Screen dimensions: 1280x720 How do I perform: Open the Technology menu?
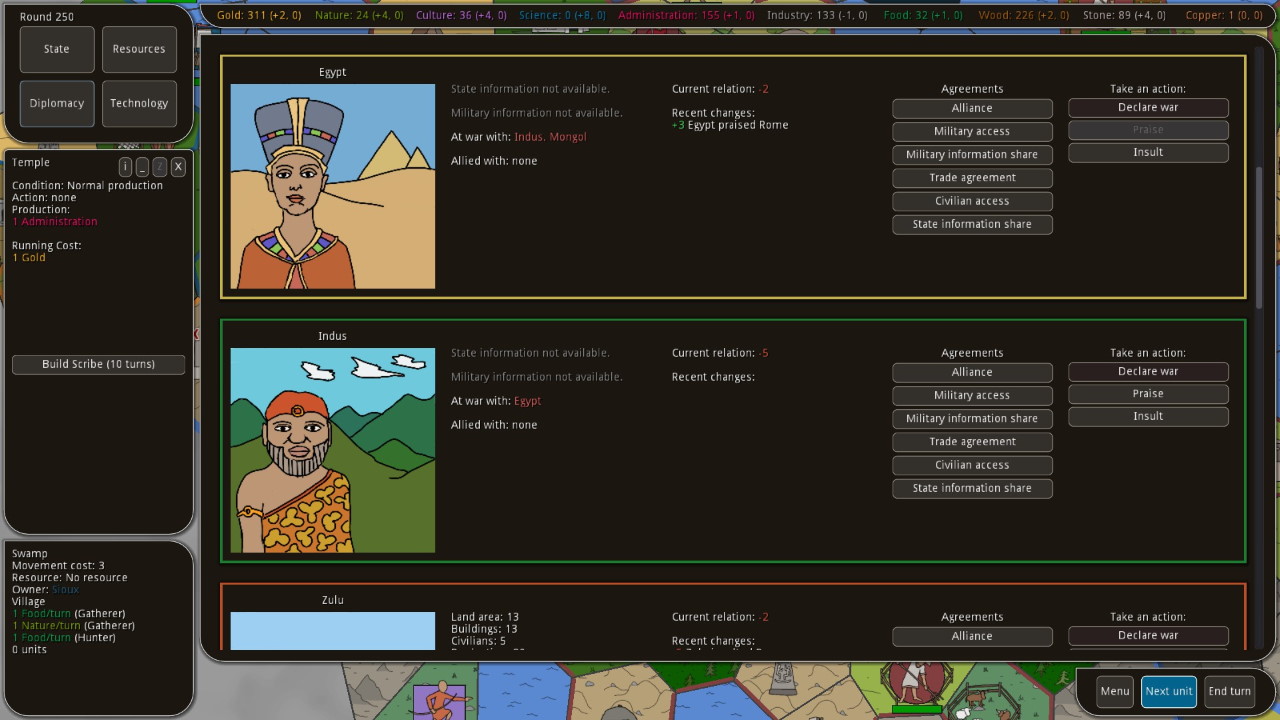(x=139, y=103)
